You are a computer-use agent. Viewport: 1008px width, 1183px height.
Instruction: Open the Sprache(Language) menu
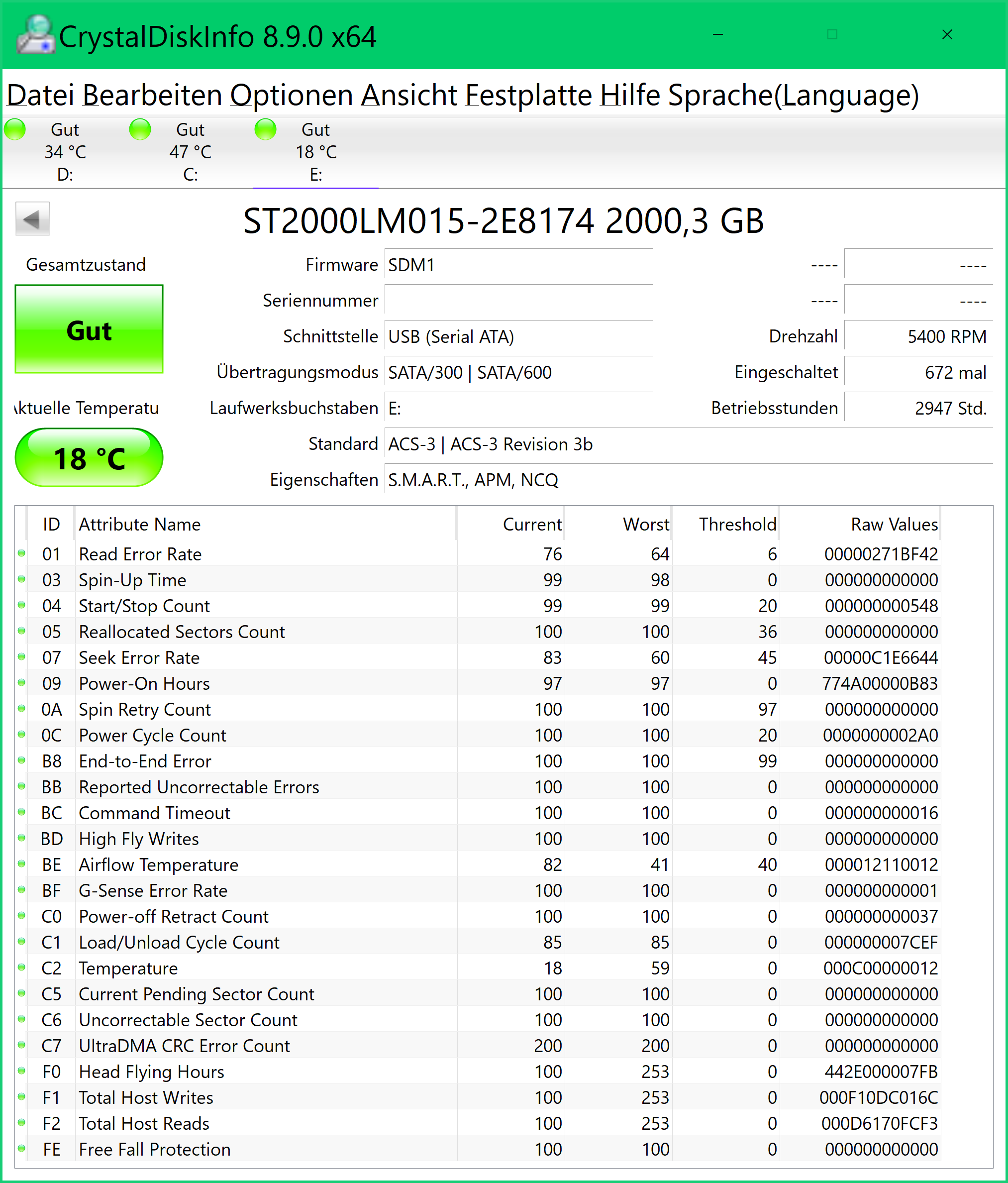pyautogui.click(x=794, y=95)
